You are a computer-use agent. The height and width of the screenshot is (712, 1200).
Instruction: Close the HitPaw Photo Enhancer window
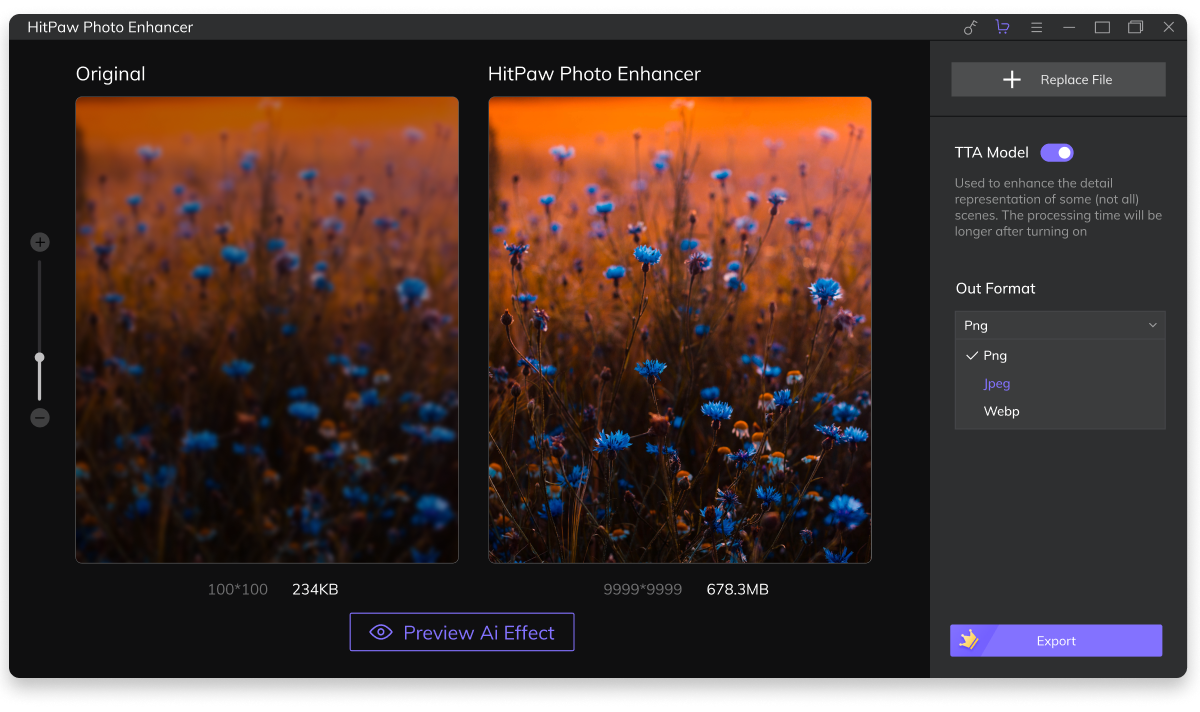pyautogui.click(x=1168, y=27)
